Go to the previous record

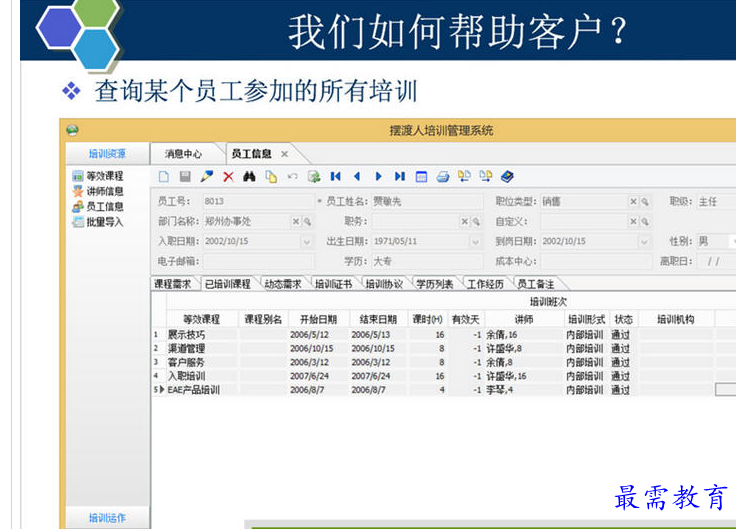coord(357,176)
